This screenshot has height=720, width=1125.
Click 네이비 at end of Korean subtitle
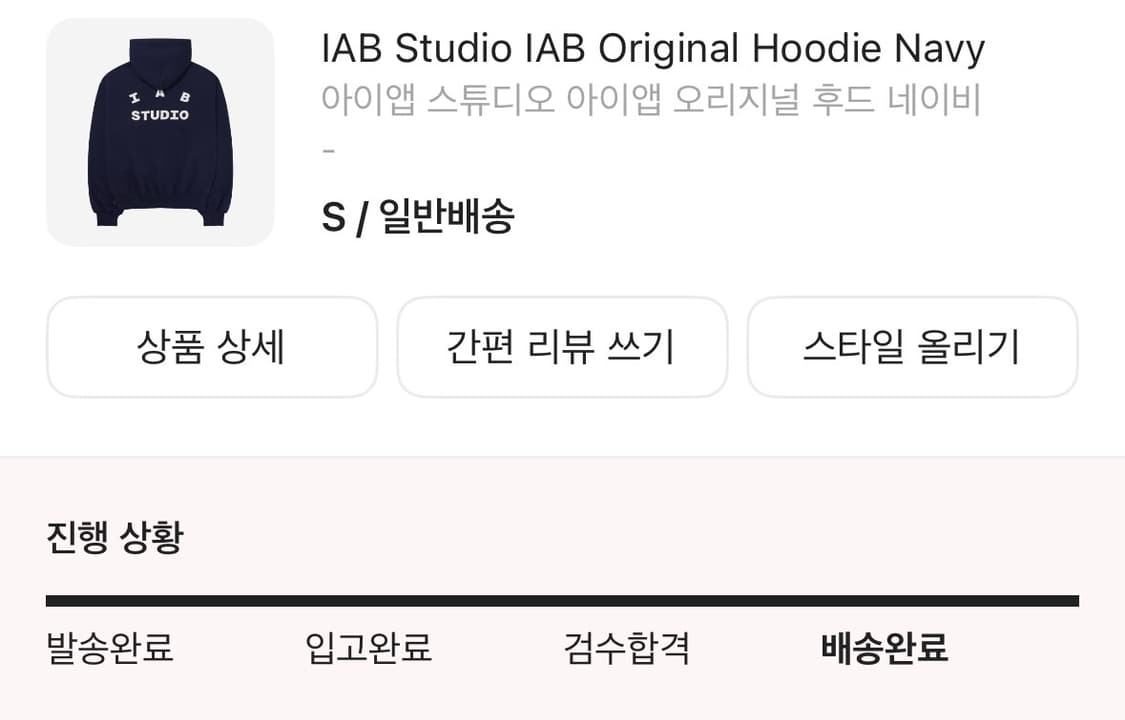click(934, 99)
